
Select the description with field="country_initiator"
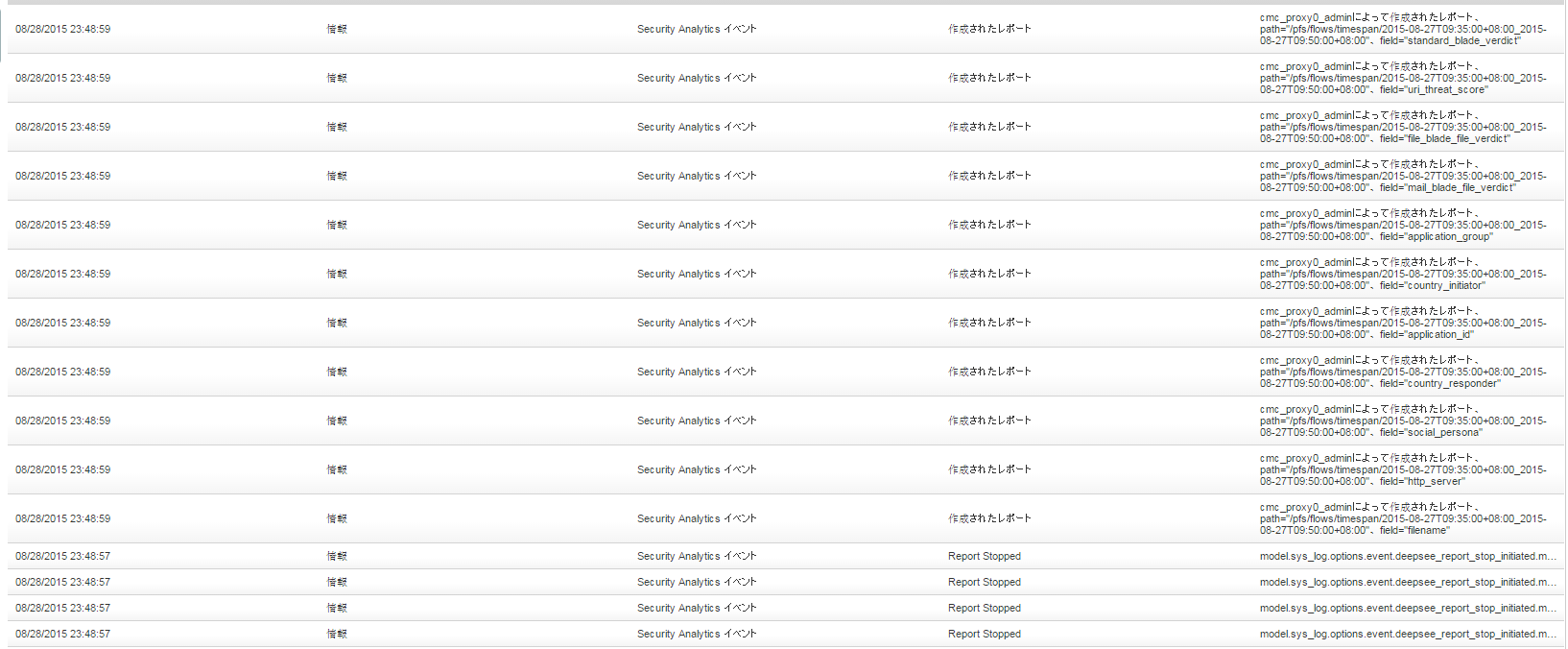click(x=1403, y=274)
